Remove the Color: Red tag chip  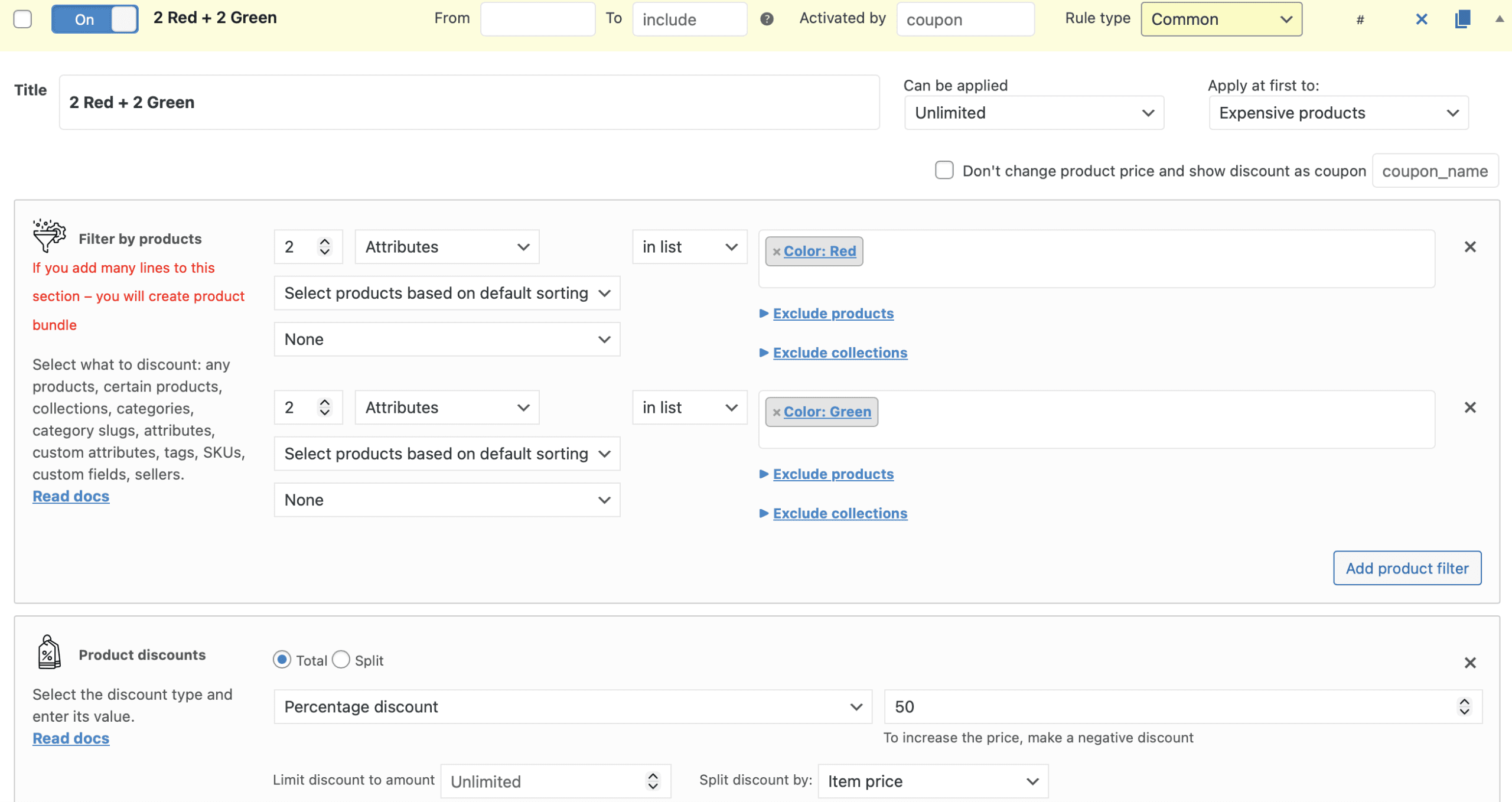point(777,252)
